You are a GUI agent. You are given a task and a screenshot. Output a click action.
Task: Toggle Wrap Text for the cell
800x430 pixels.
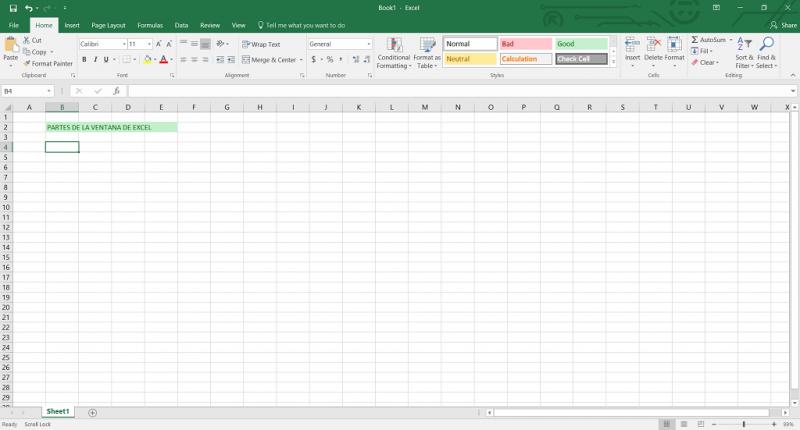coord(261,44)
